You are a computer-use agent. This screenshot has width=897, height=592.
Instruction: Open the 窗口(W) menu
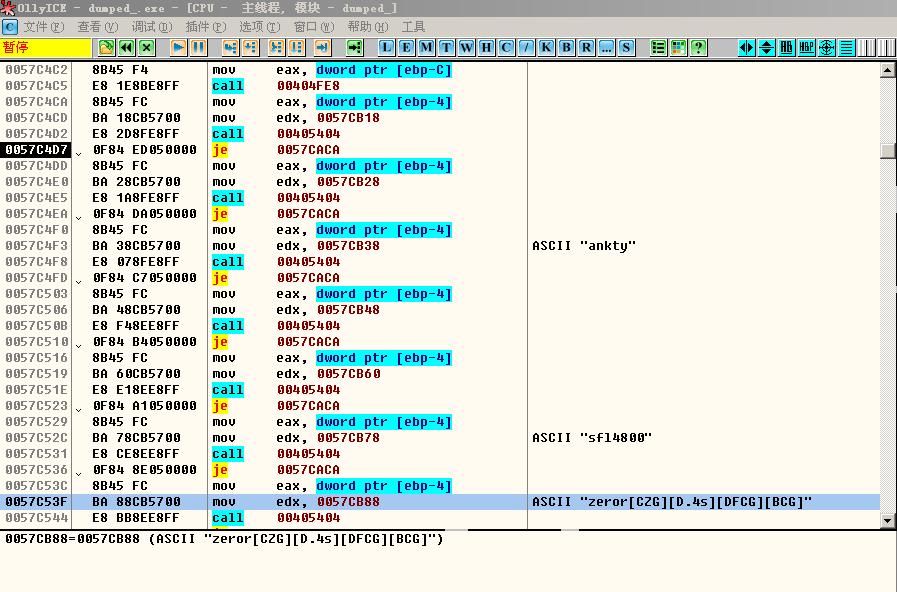[314, 27]
